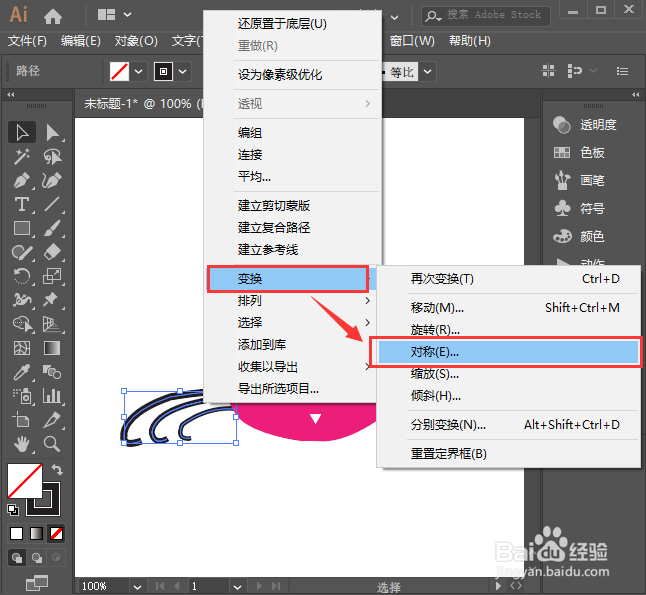Screen dimensions: 646x595
Task: Choose 旋转(R)... in the submenu
Action: point(508,330)
